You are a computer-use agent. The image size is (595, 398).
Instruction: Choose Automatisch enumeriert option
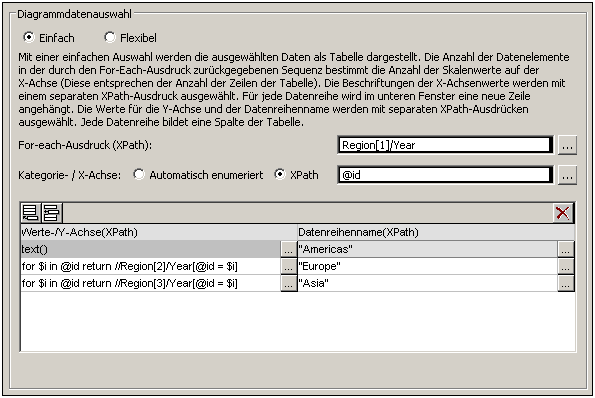pos(139,175)
